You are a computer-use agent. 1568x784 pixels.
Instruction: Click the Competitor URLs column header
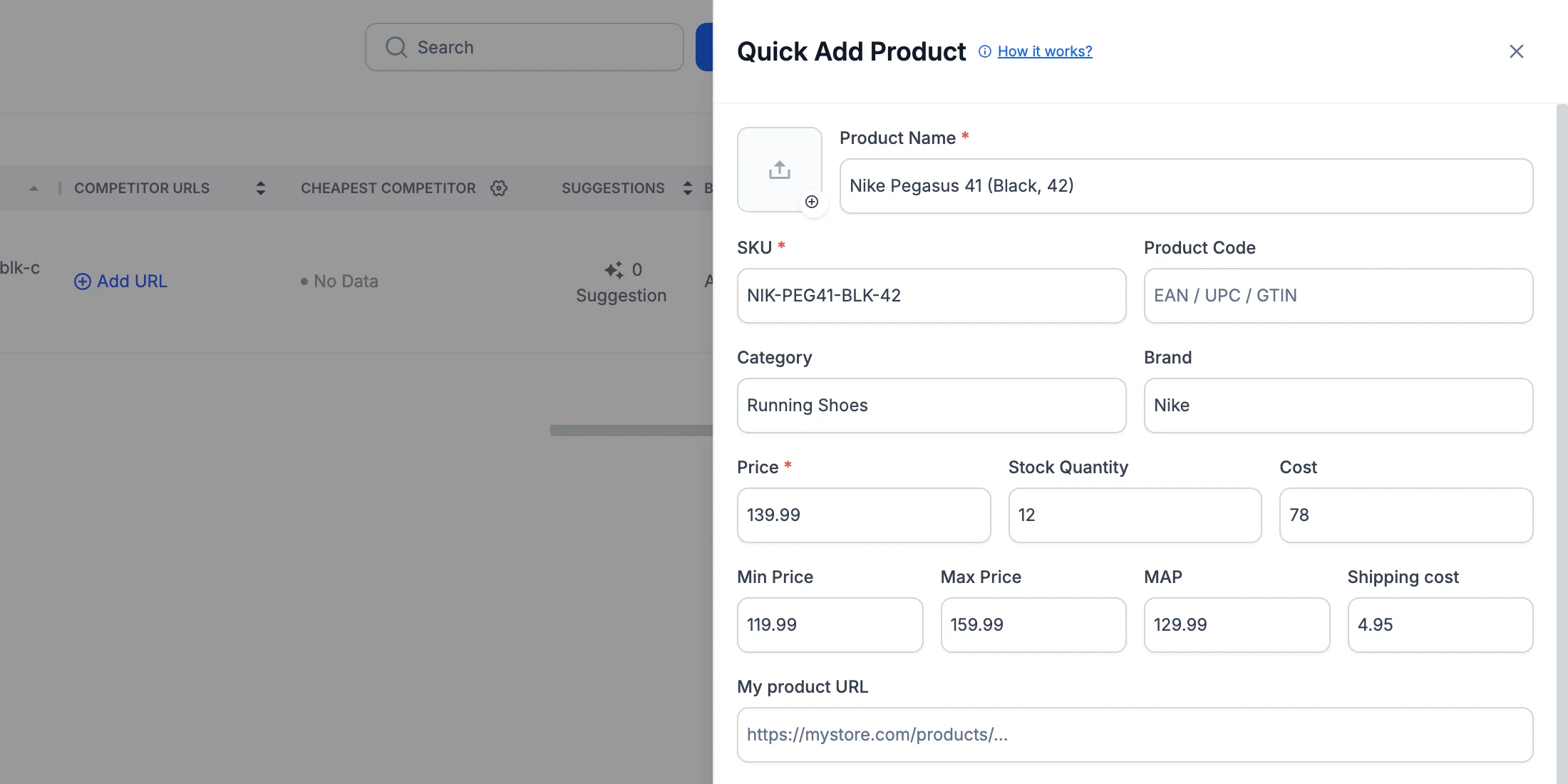[142, 188]
